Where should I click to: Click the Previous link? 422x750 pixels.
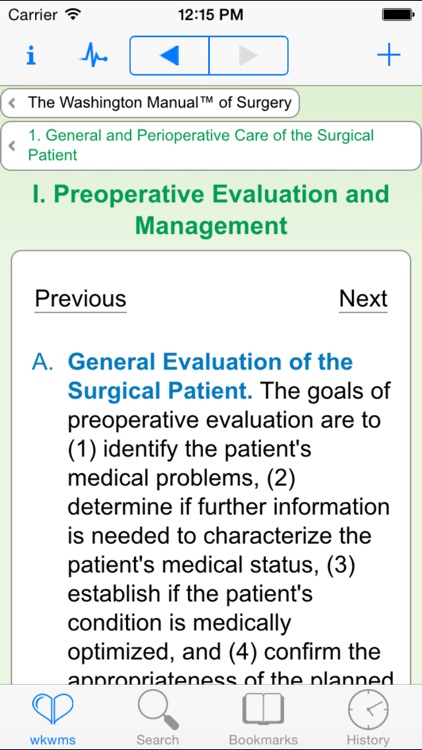click(80, 299)
